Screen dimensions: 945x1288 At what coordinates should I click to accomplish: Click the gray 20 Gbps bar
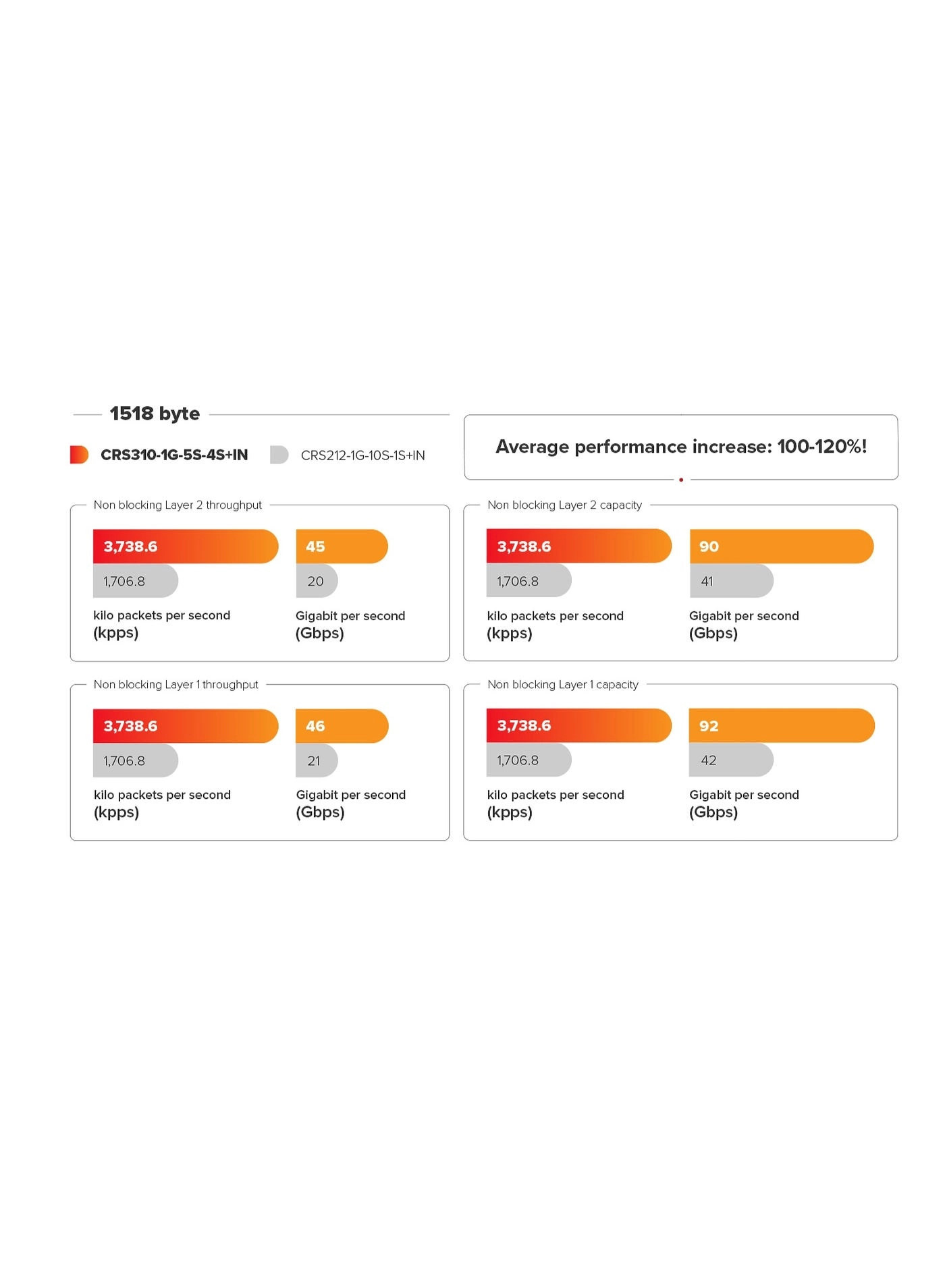[x=317, y=581]
